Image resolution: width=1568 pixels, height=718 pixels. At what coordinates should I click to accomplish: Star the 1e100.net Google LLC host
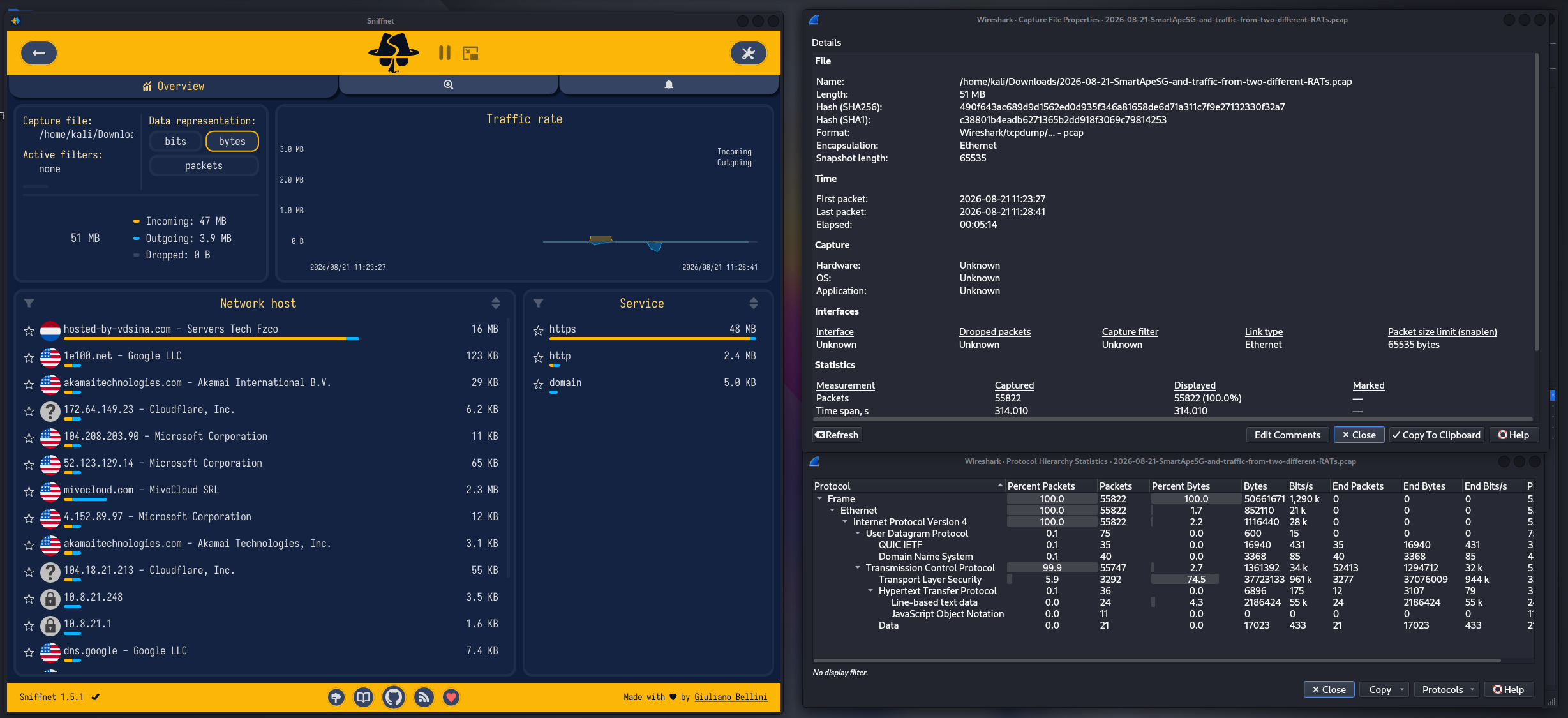point(29,357)
